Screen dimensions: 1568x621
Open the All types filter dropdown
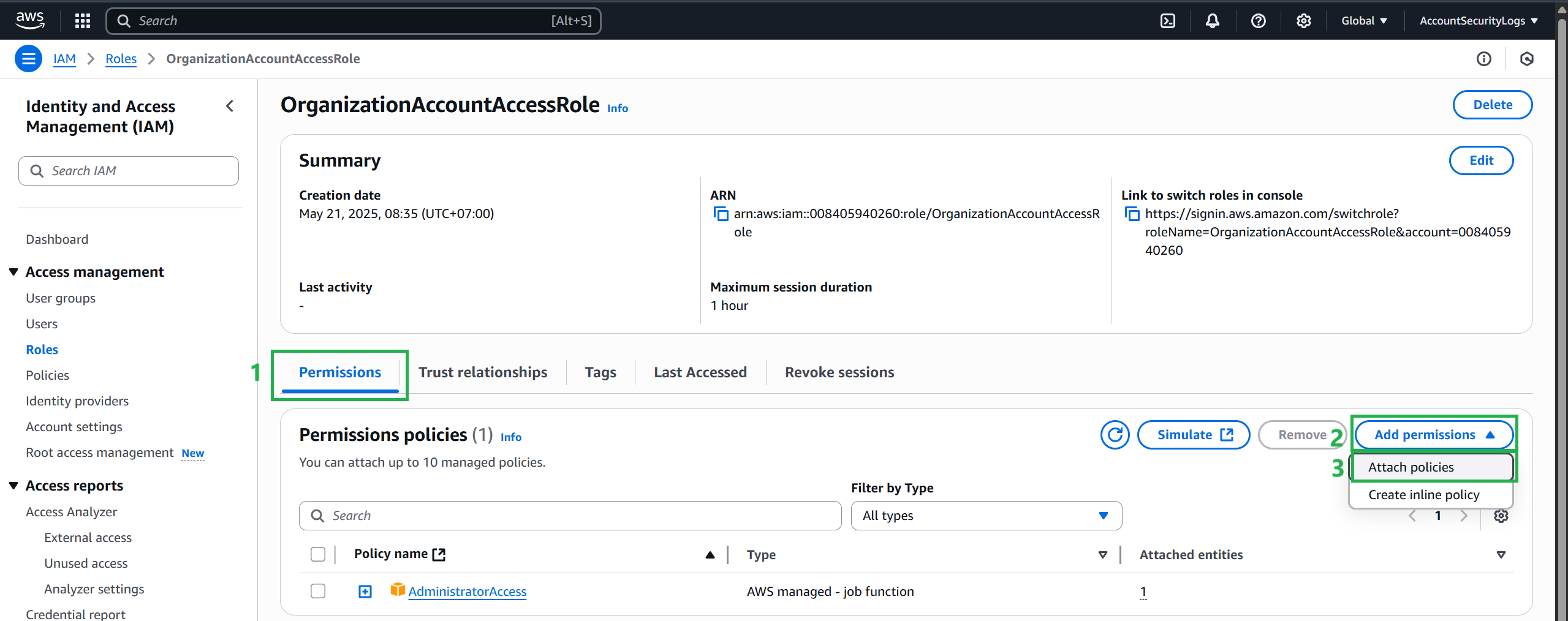[985, 515]
